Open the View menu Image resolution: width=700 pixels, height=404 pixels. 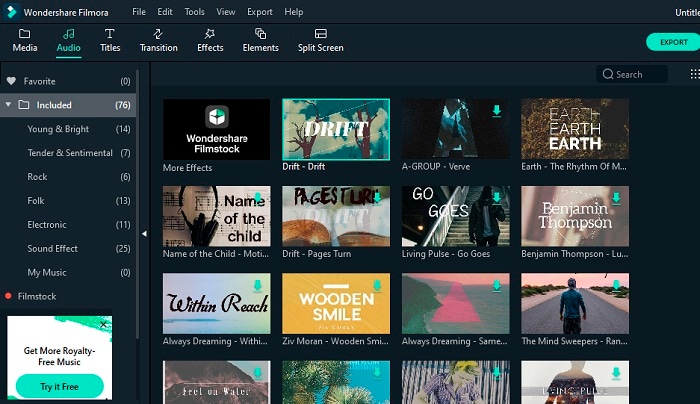(226, 12)
